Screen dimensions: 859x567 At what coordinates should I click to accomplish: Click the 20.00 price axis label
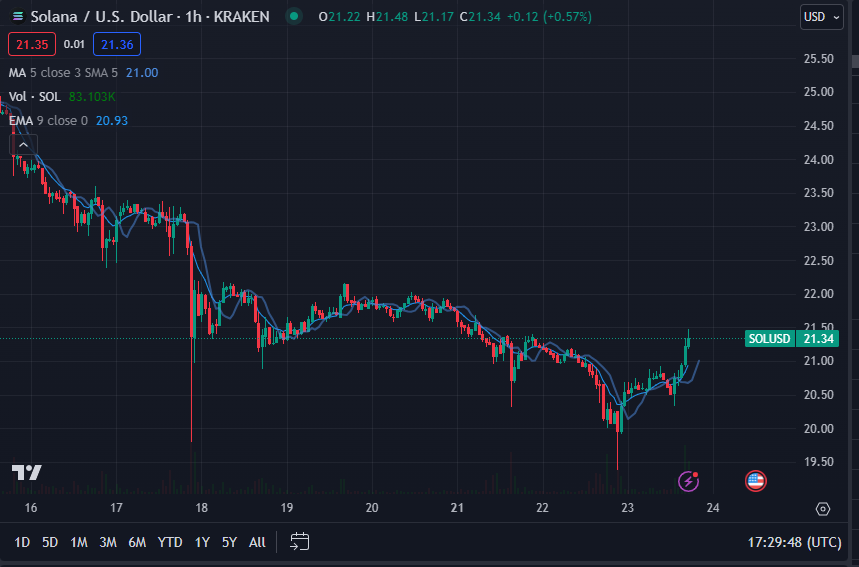coord(818,428)
